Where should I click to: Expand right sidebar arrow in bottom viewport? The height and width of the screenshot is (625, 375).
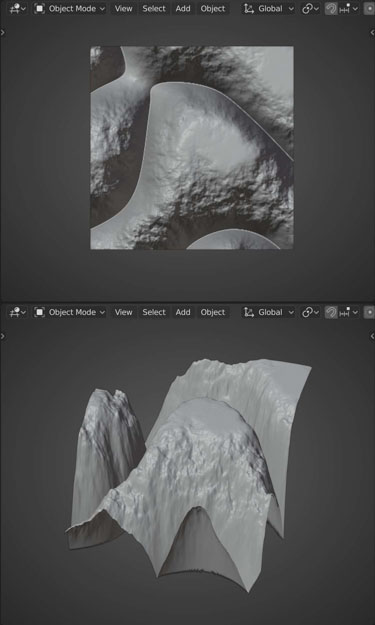pyautogui.click(x=372, y=336)
